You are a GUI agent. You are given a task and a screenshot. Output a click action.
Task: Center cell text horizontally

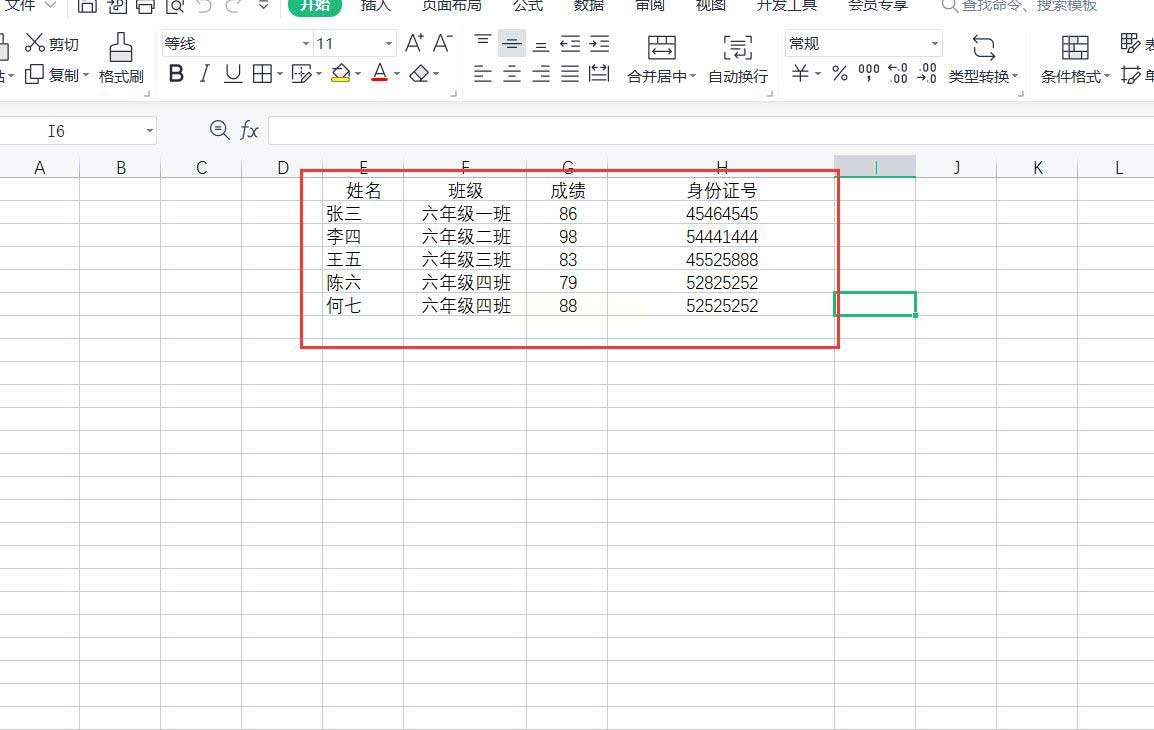click(x=511, y=74)
